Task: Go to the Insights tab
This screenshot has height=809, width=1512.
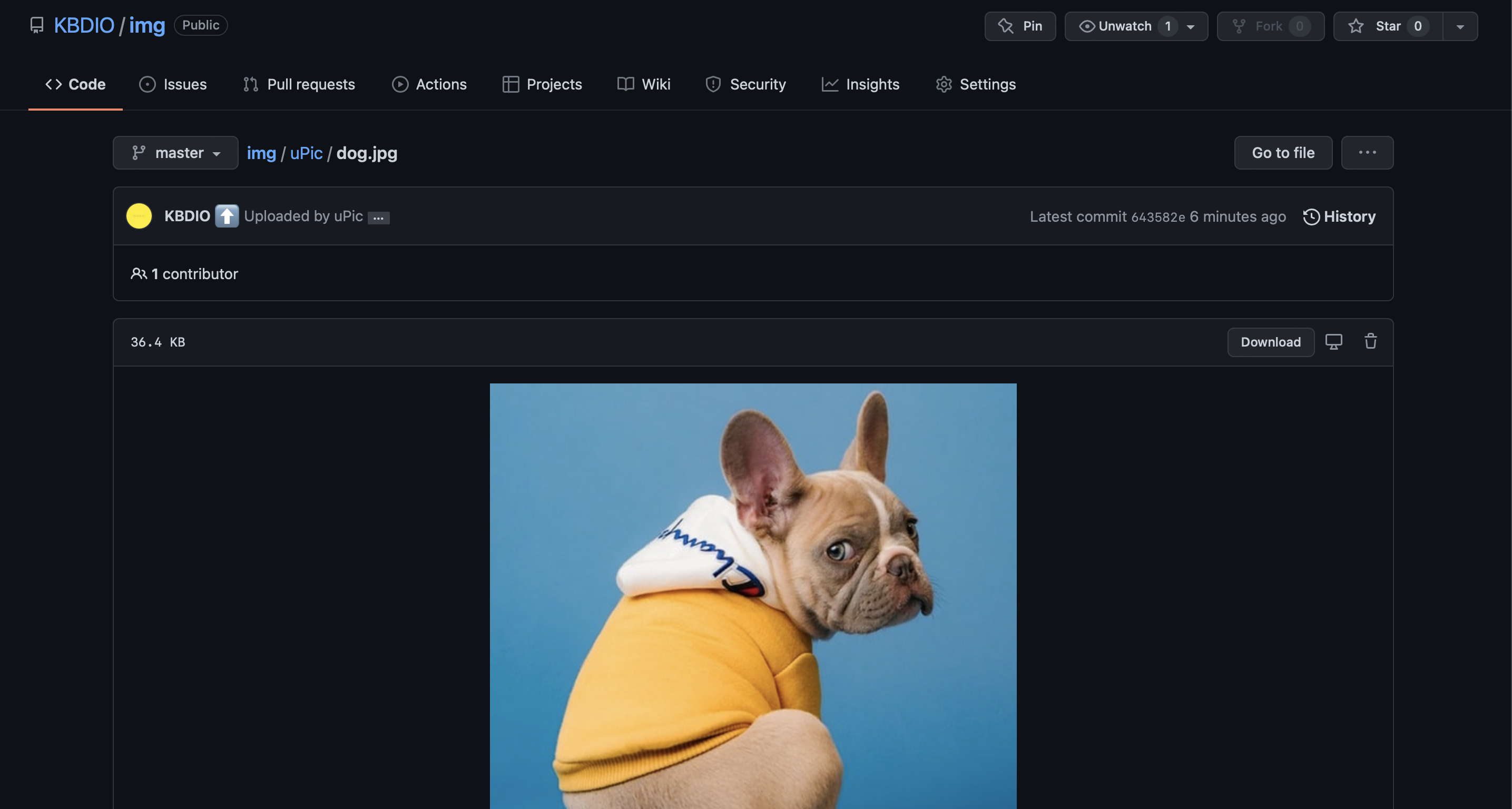Action: pyautogui.click(x=860, y=84)
